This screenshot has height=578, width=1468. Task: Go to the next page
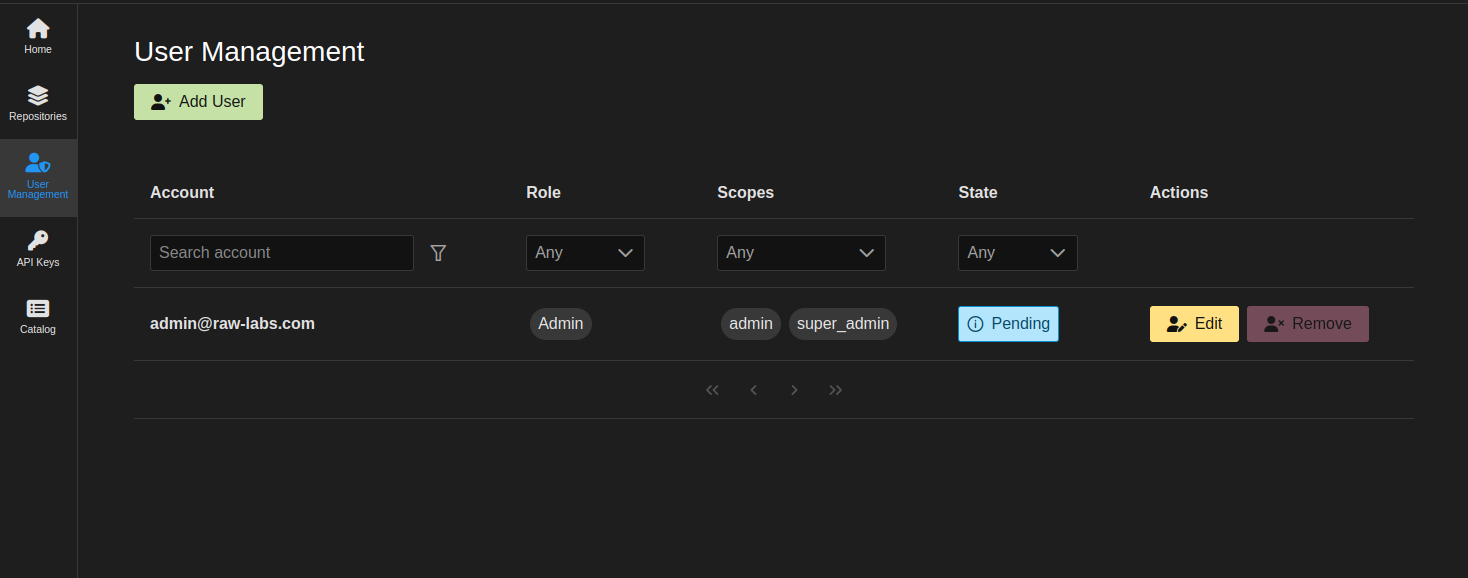click(x=794, y=390)
